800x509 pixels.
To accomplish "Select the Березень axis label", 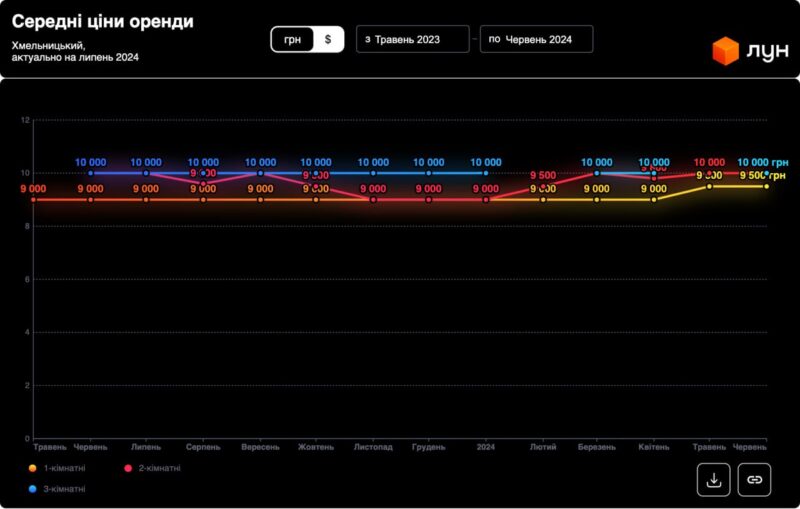I will pyautogui.click(x=596, y=447).
